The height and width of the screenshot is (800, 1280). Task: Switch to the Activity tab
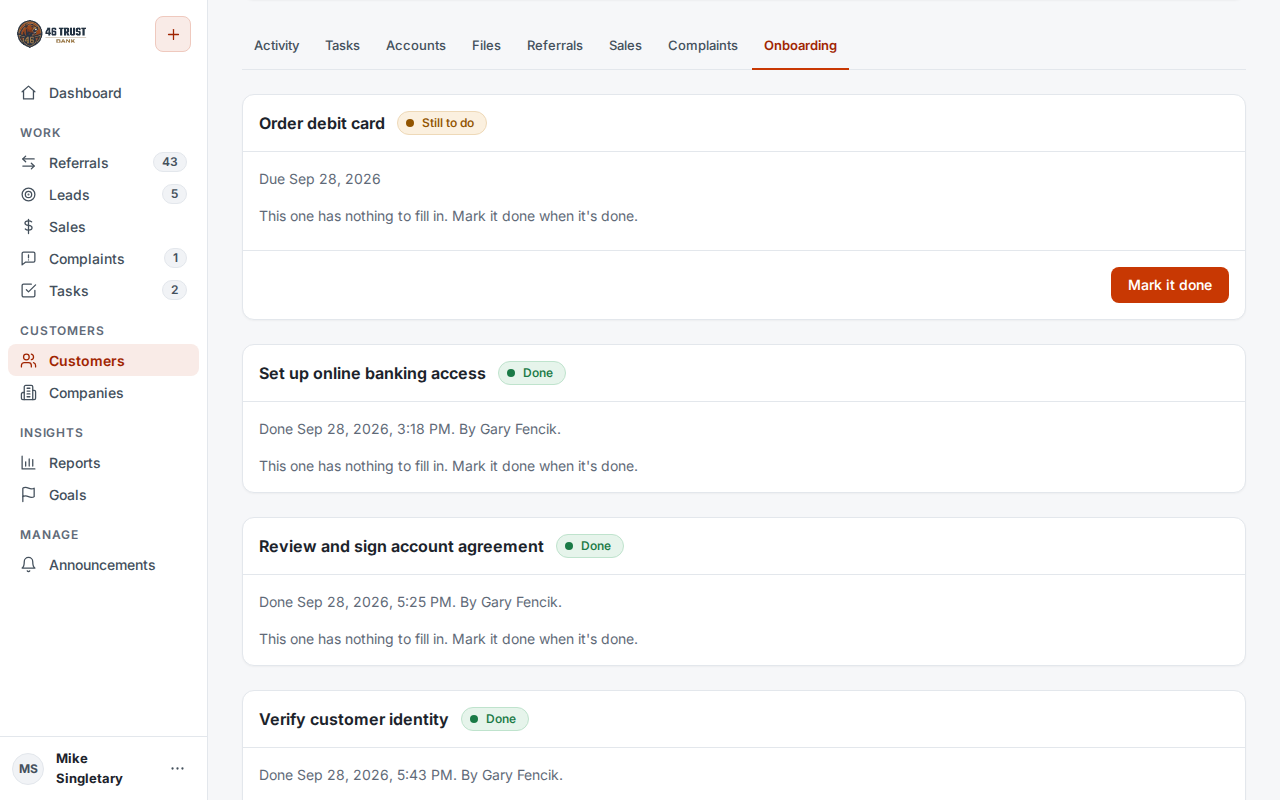pos(276,45)
